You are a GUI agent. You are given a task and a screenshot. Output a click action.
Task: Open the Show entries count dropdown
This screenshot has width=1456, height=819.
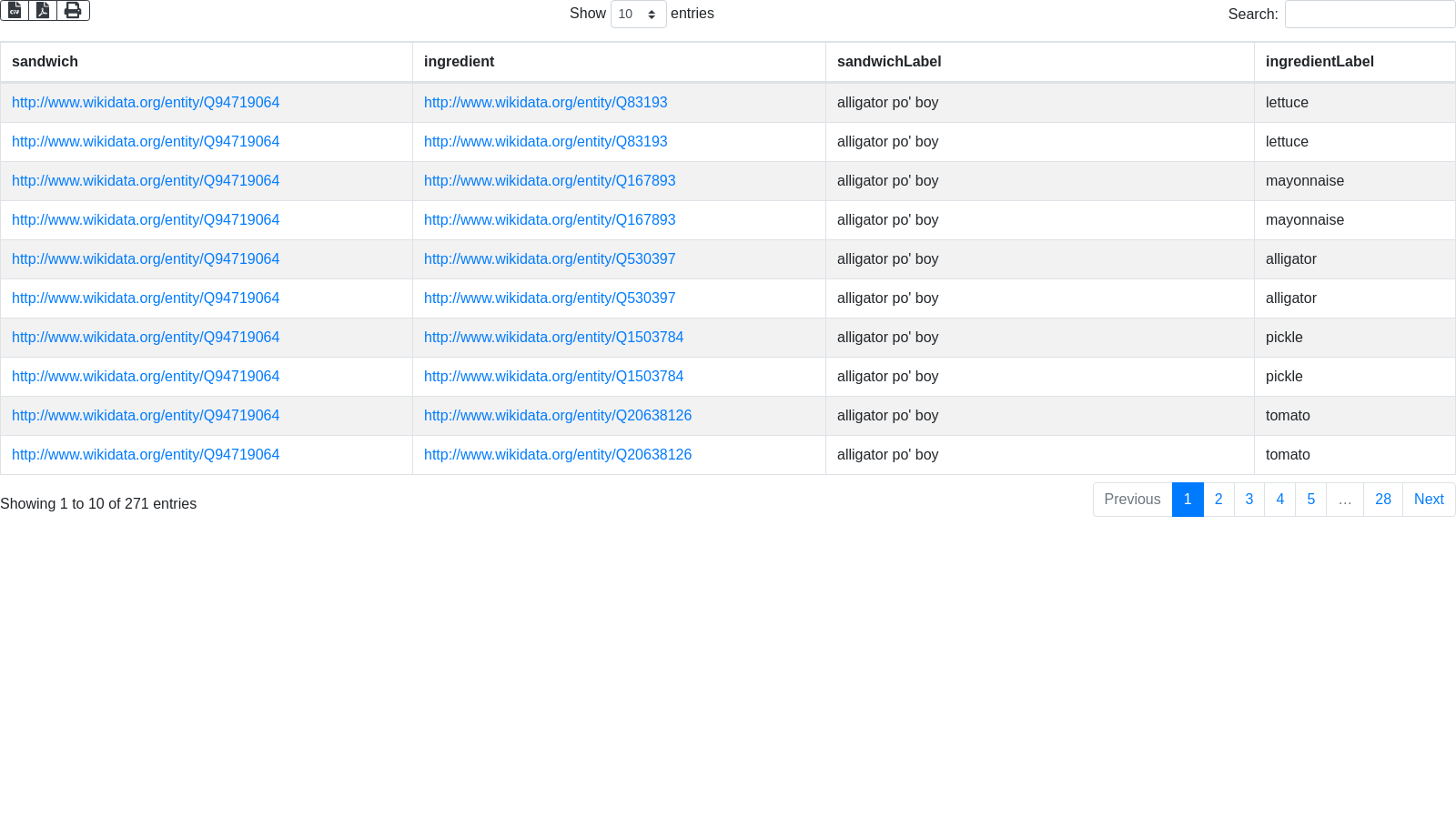click(x=638, y=15)
